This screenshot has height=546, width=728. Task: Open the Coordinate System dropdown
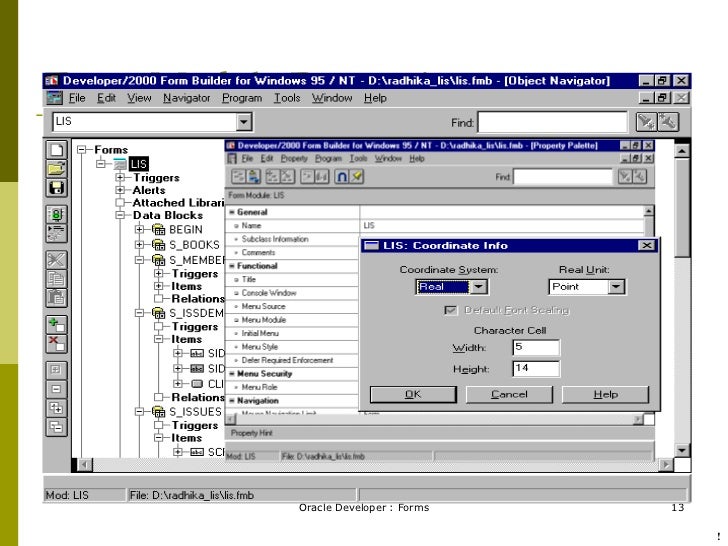(x=479, y=286)
